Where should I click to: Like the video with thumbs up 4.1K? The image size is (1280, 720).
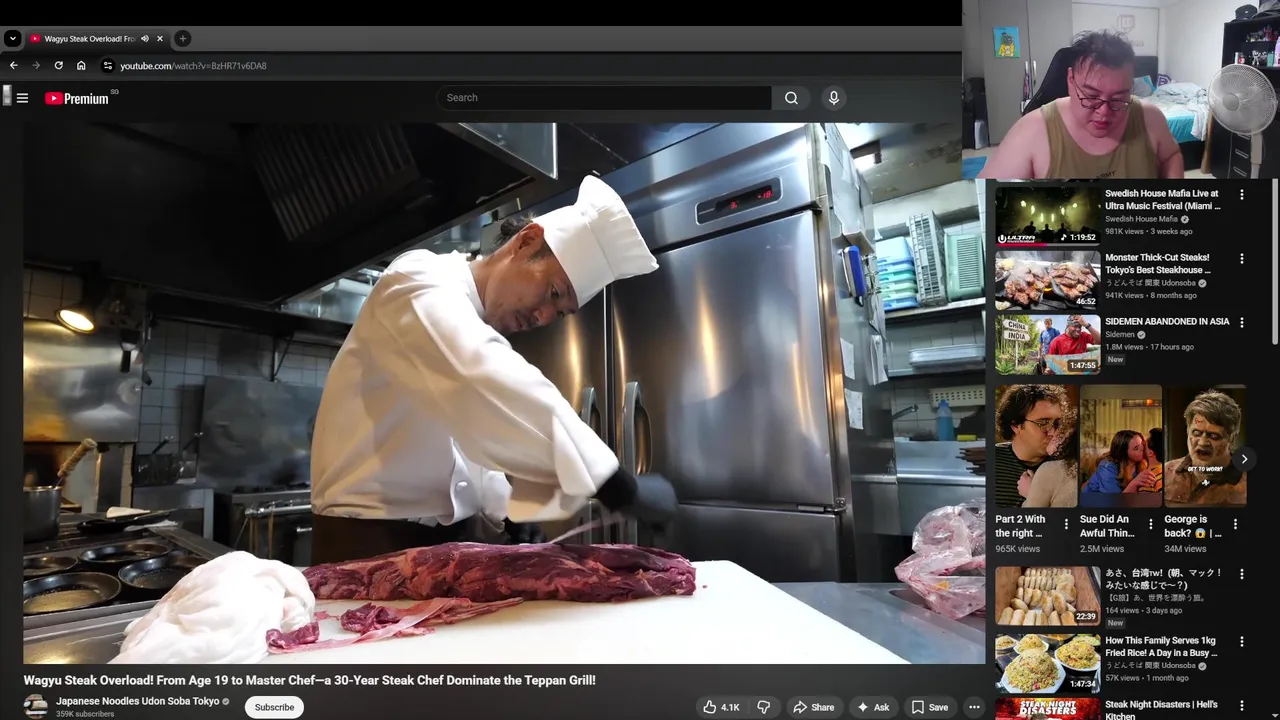tap(720, 707)
